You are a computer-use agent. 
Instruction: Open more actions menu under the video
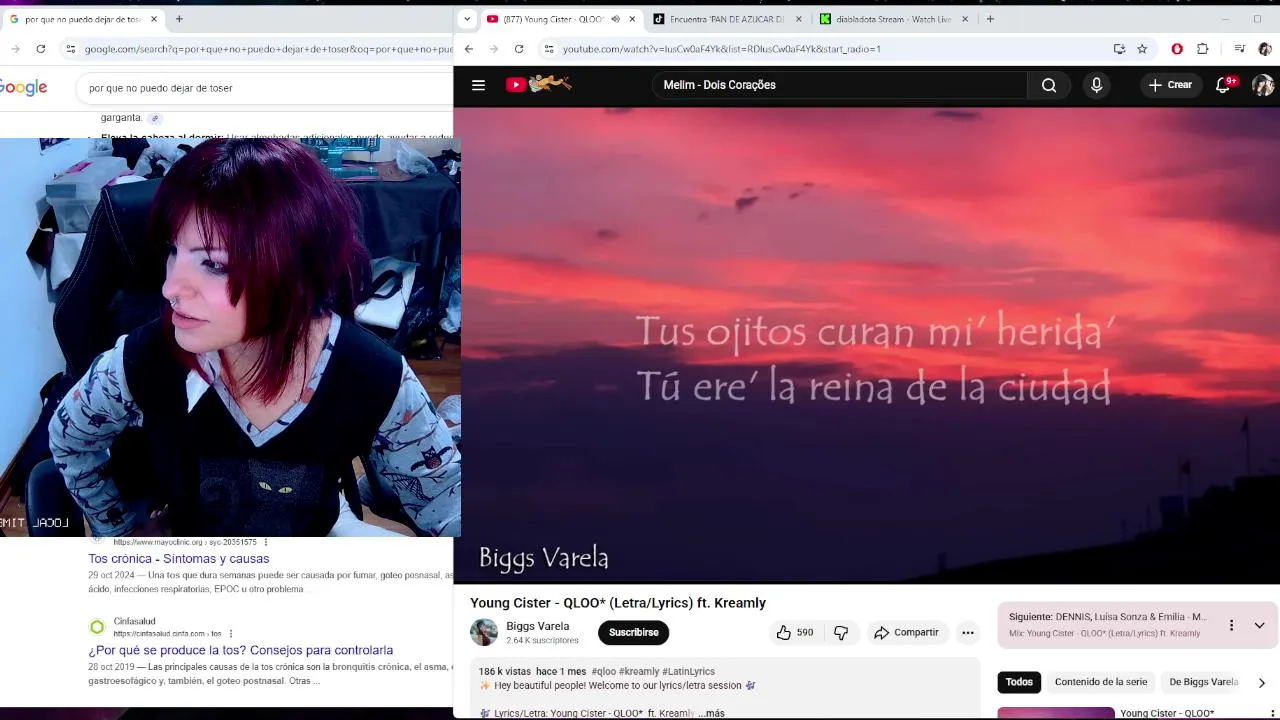[x=967, y=632]
